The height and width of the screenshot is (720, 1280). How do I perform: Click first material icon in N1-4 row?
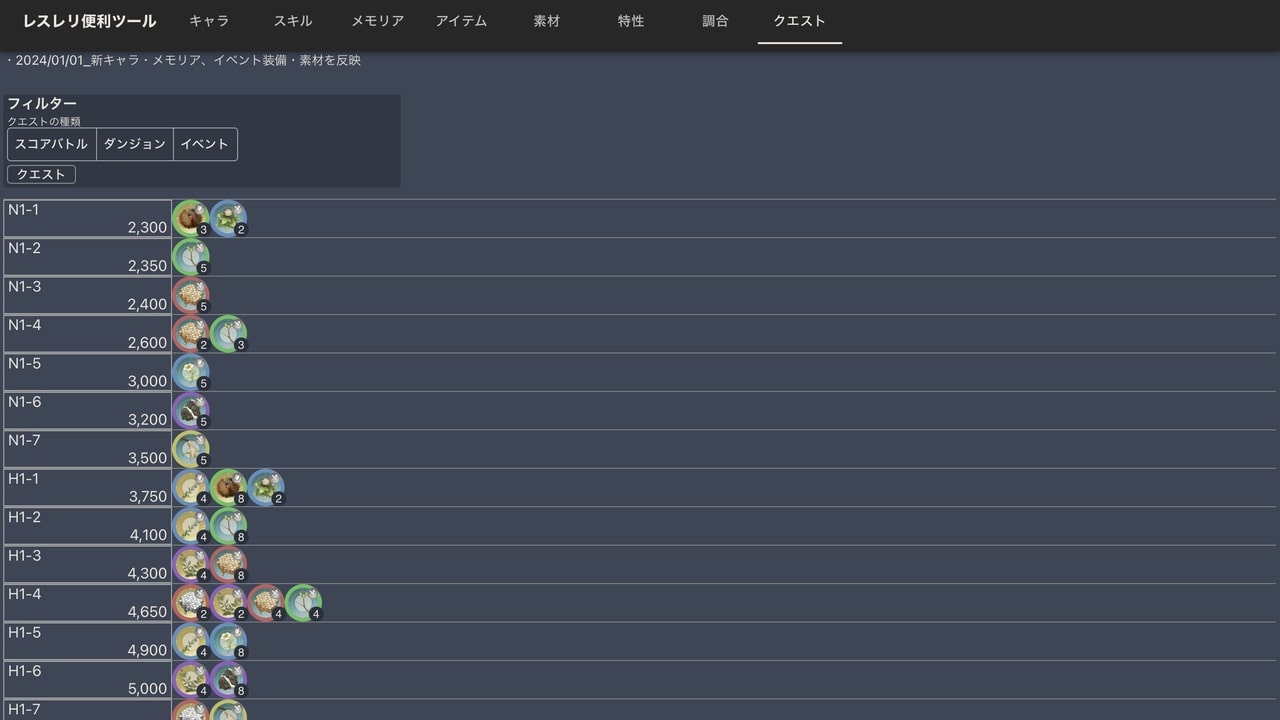(x=190, y=334)
